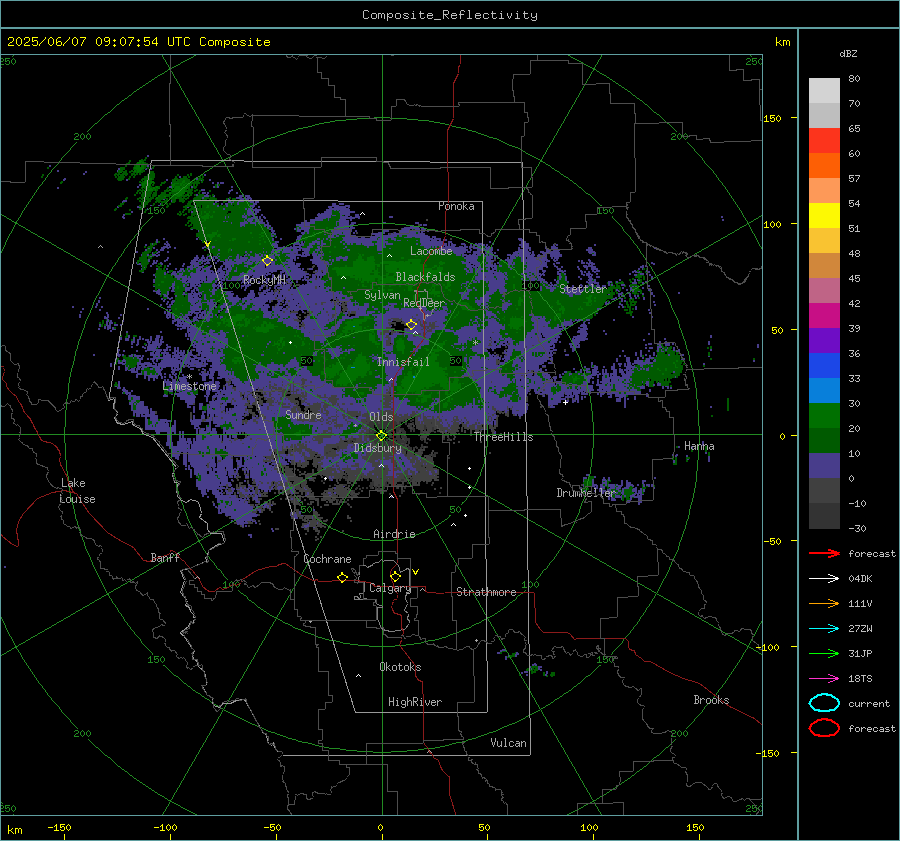The height and width of the screenshot is (841, 900).
Task: Click the ThreeHills city label
Action: 503,437
